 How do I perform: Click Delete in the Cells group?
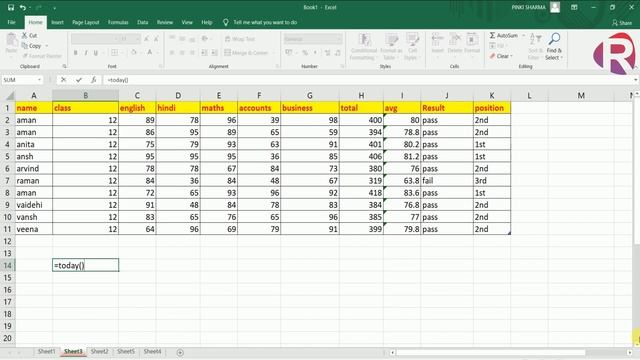click(x=455, y=43)
